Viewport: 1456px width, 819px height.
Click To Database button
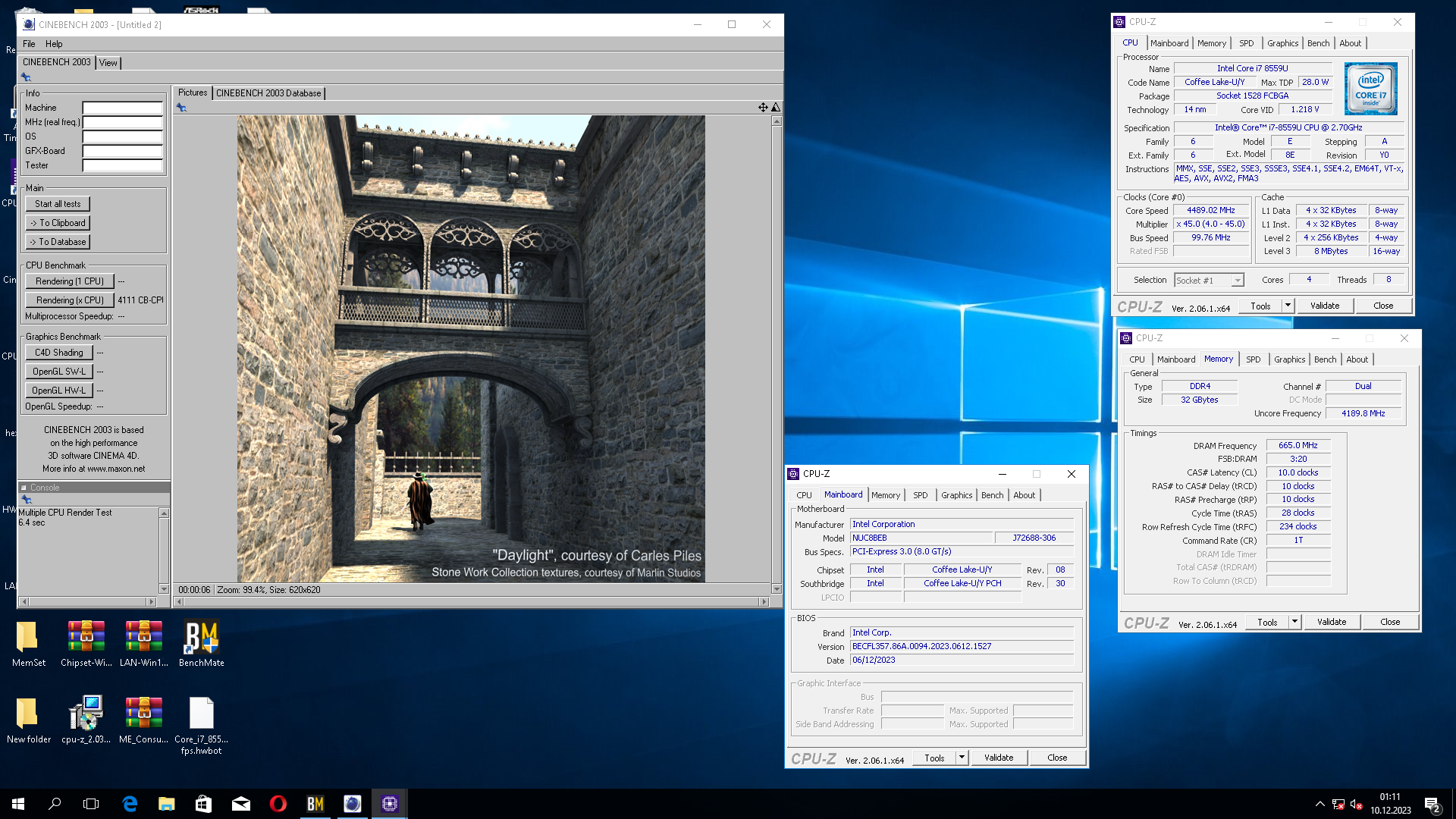[x=58, y=242]
